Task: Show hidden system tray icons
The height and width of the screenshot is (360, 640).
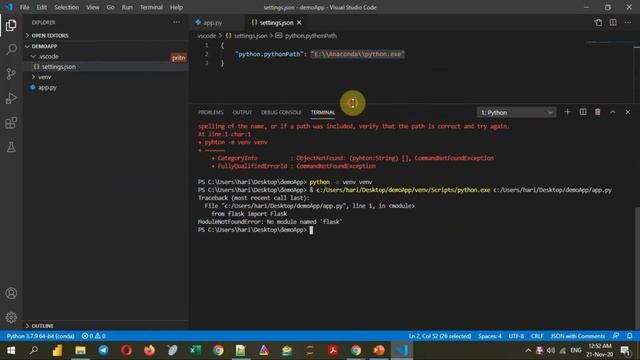Action: tap(528, 350)
